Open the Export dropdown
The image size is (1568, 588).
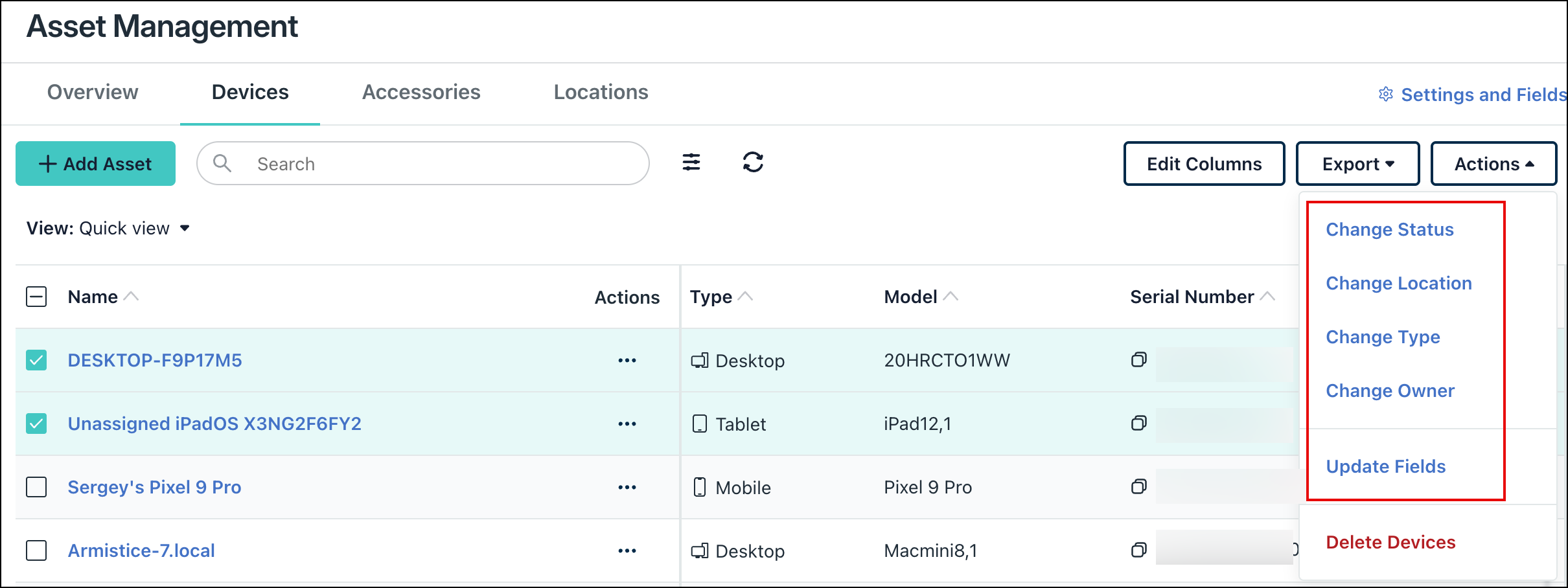[1357, 163]
